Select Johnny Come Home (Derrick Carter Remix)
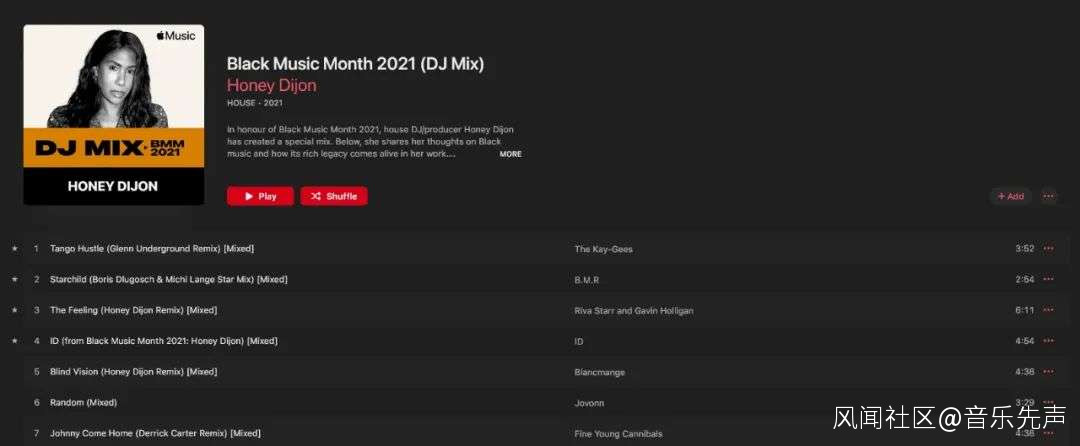1080x446 pixels. (155, 434)
